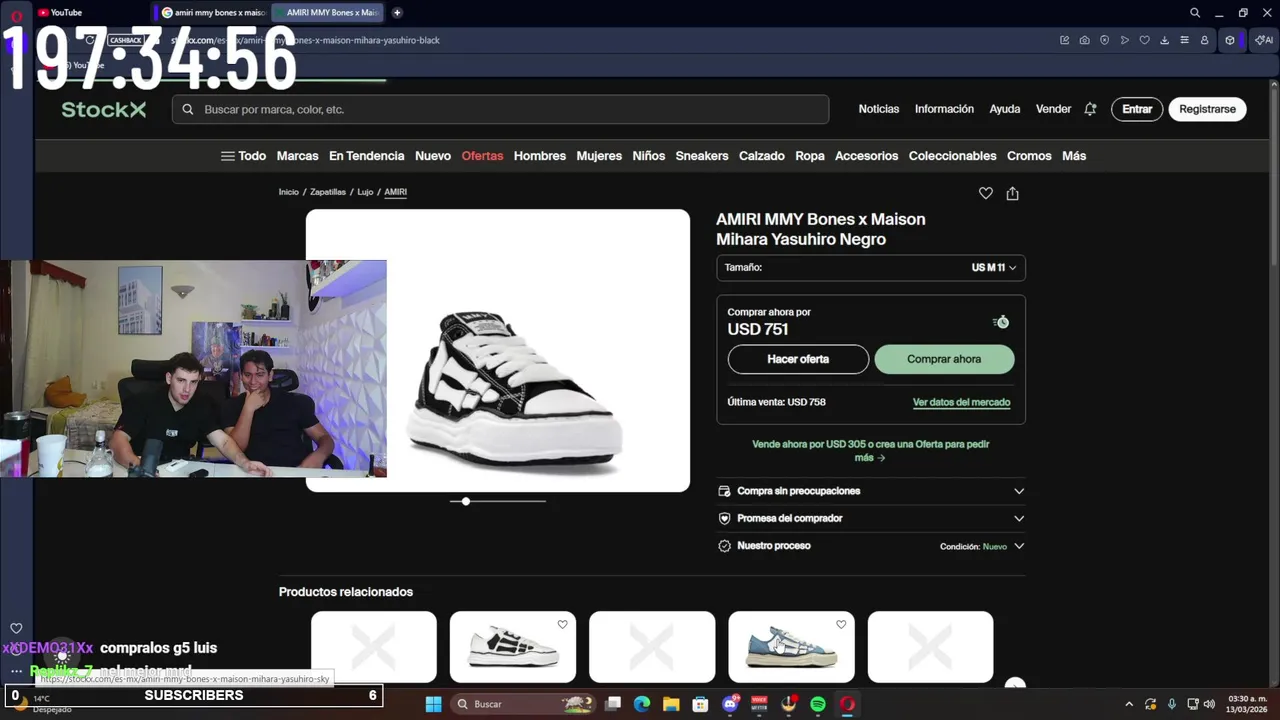Click the Hacer oferta button
Image resolution: width=1280 pixels, height=720 pixels.
click(x=798, y=359)
